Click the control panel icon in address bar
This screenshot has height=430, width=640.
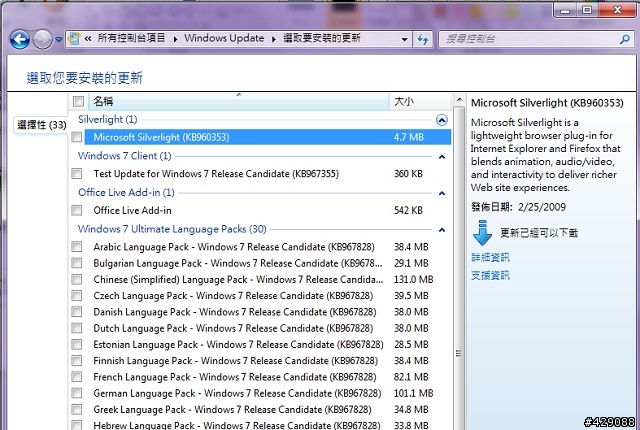[74, 39]
